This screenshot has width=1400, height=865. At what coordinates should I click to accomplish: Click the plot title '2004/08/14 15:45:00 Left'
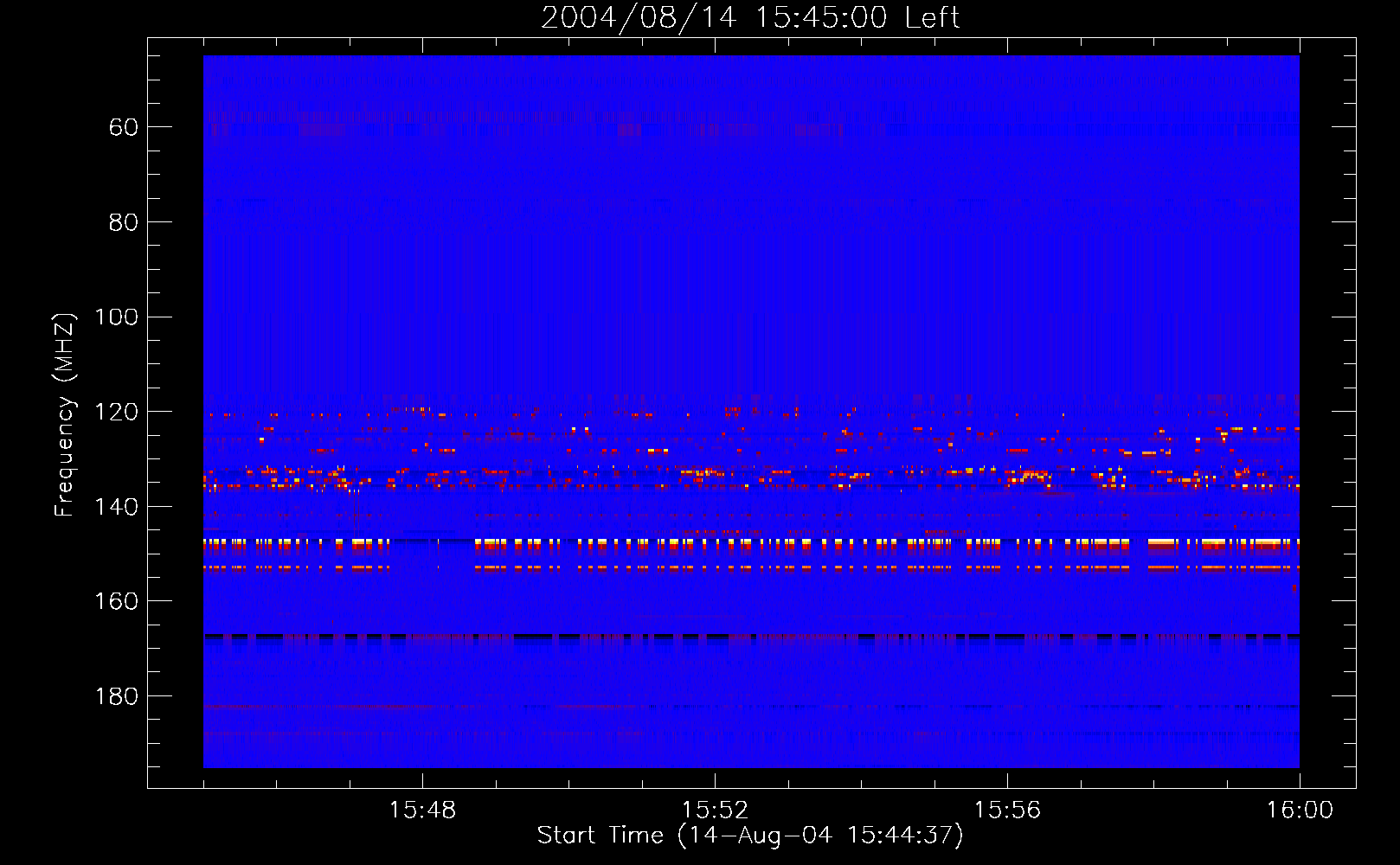click(750, 17)
